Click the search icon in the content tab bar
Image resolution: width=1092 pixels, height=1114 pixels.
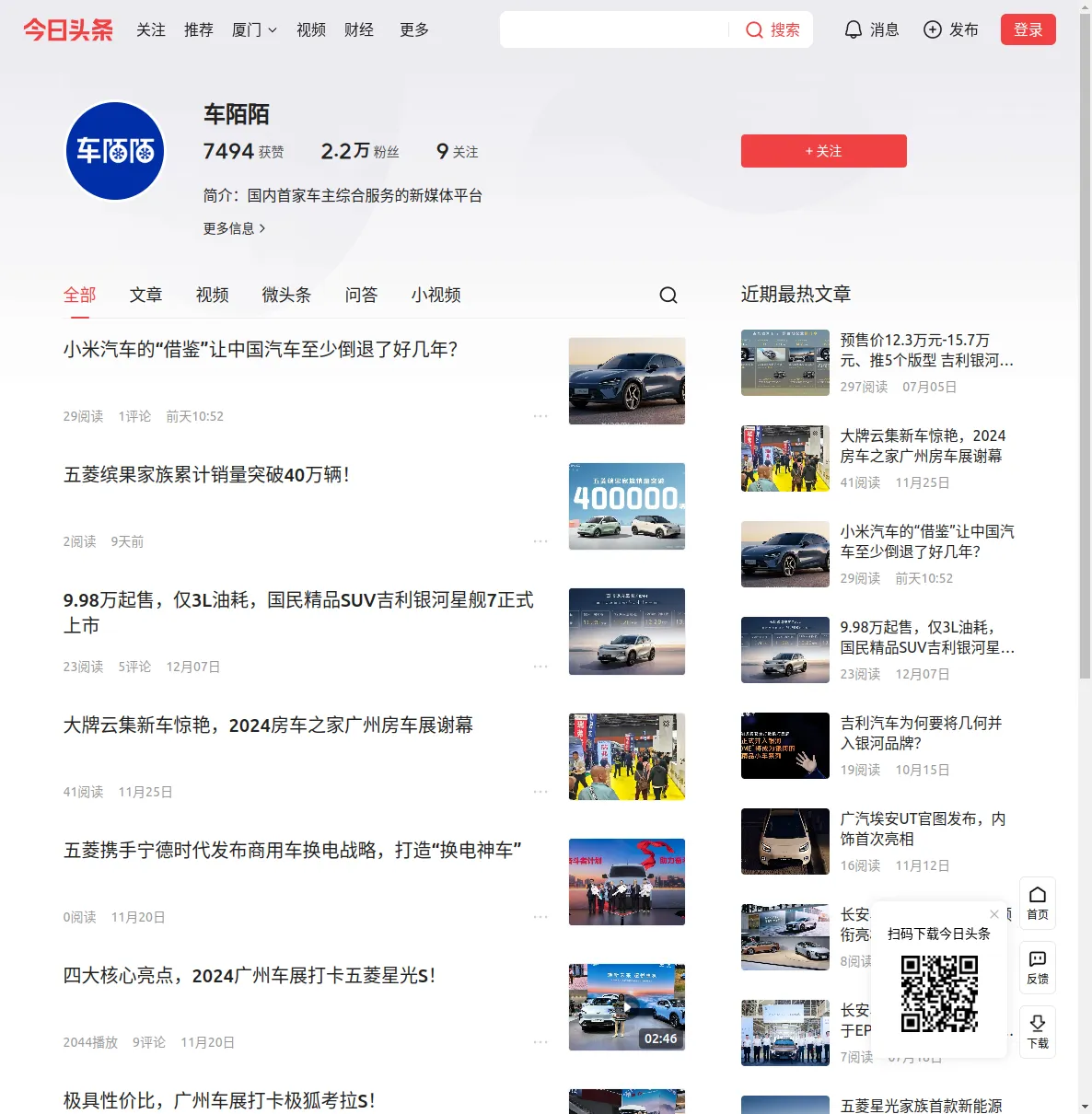668,295
